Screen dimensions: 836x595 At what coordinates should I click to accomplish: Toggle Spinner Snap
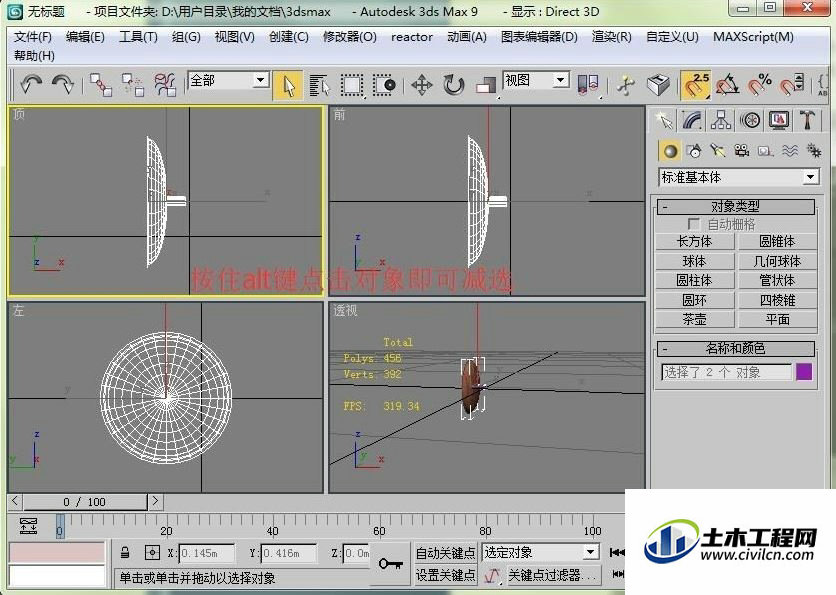792,85
